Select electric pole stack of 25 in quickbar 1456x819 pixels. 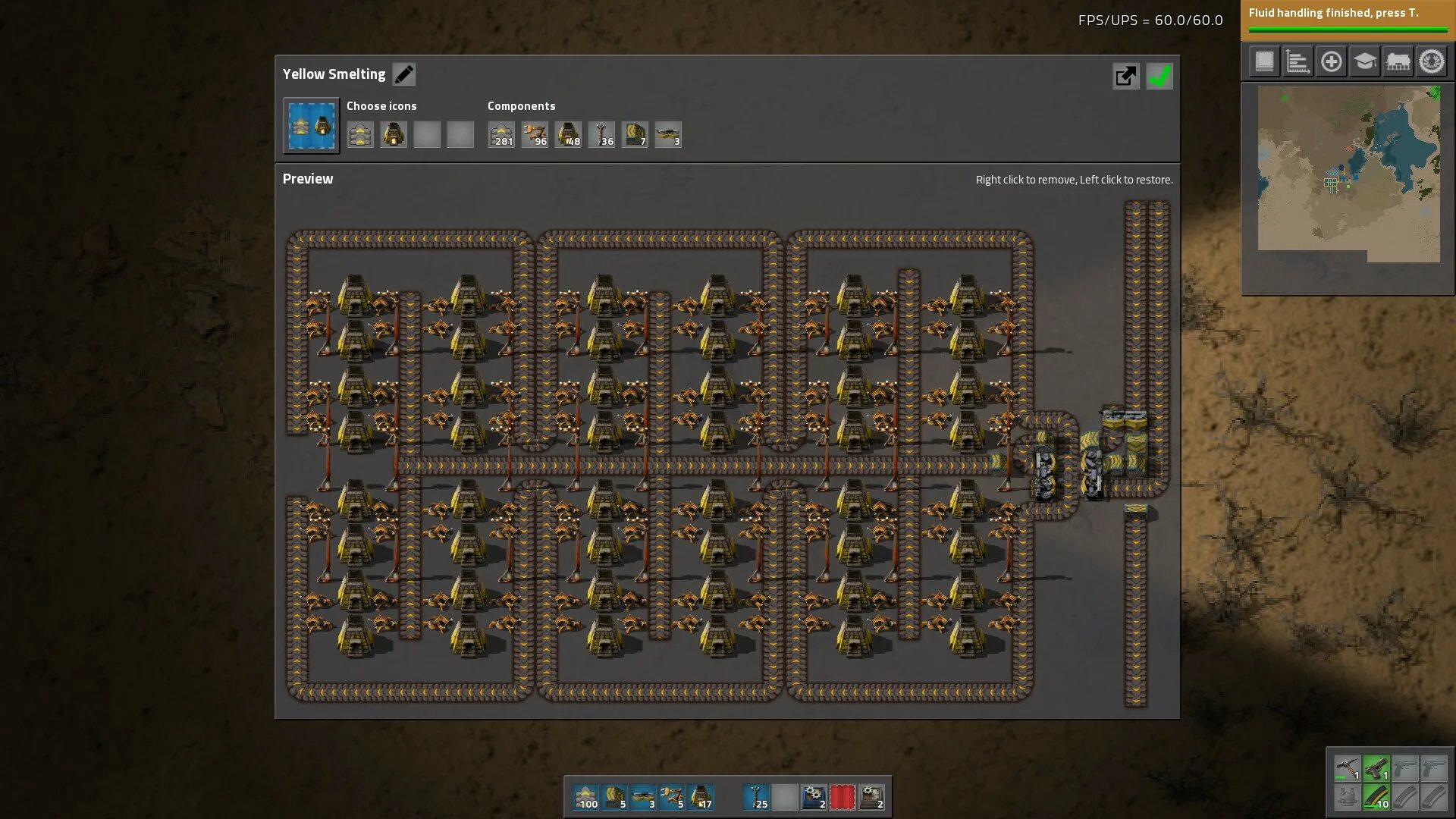click(x=756, y=797)
